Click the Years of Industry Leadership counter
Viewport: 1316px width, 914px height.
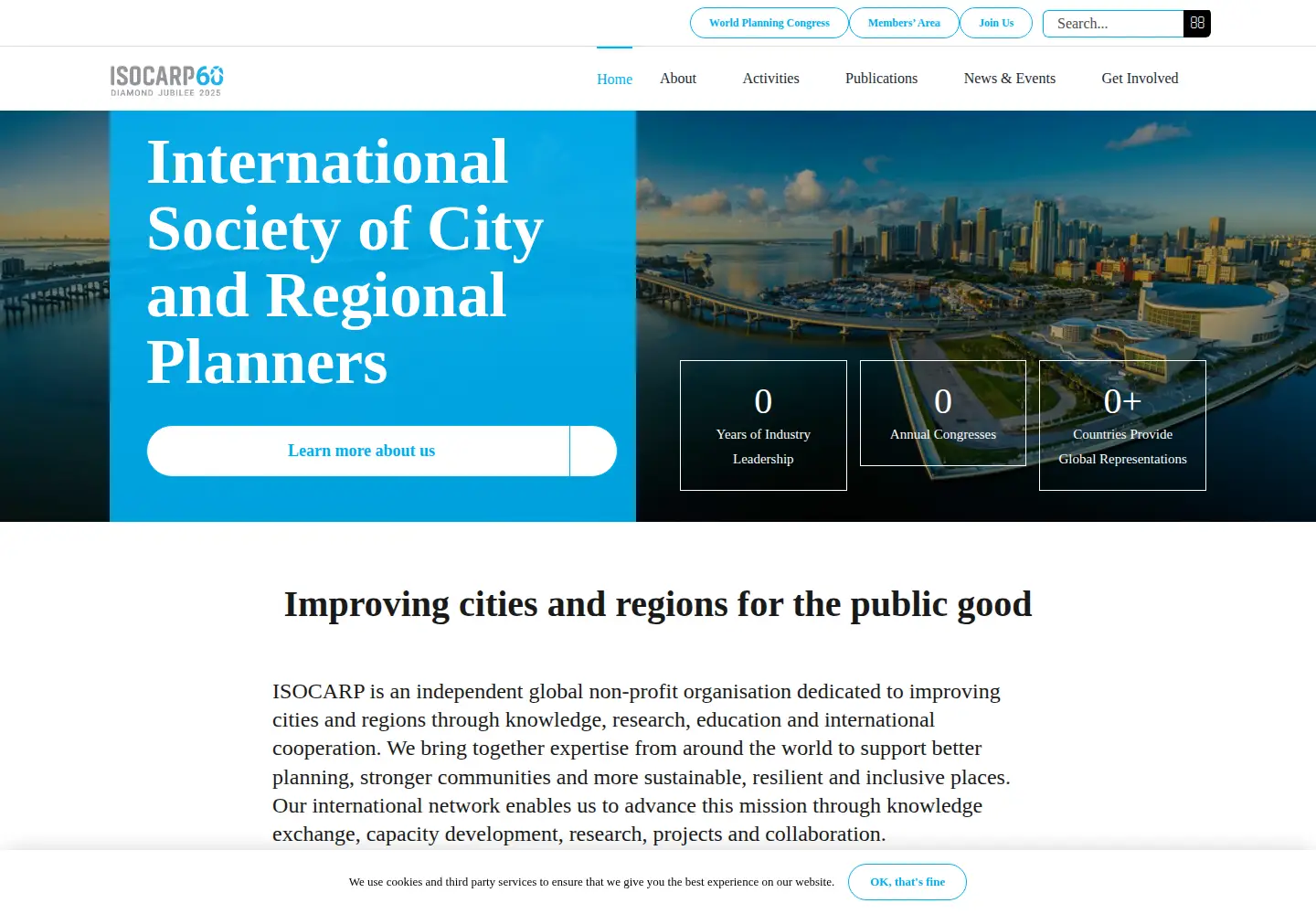tap(763, 425)
